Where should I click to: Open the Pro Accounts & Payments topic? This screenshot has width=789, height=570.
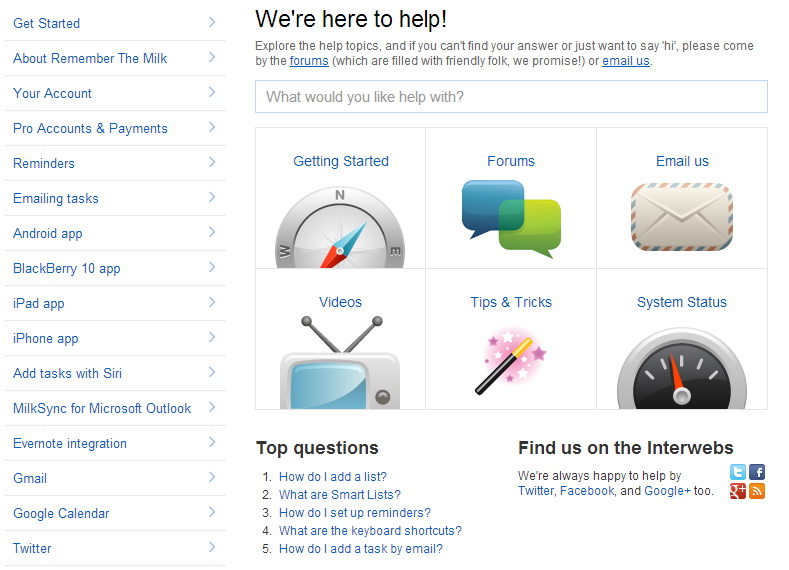pos(90,128)
